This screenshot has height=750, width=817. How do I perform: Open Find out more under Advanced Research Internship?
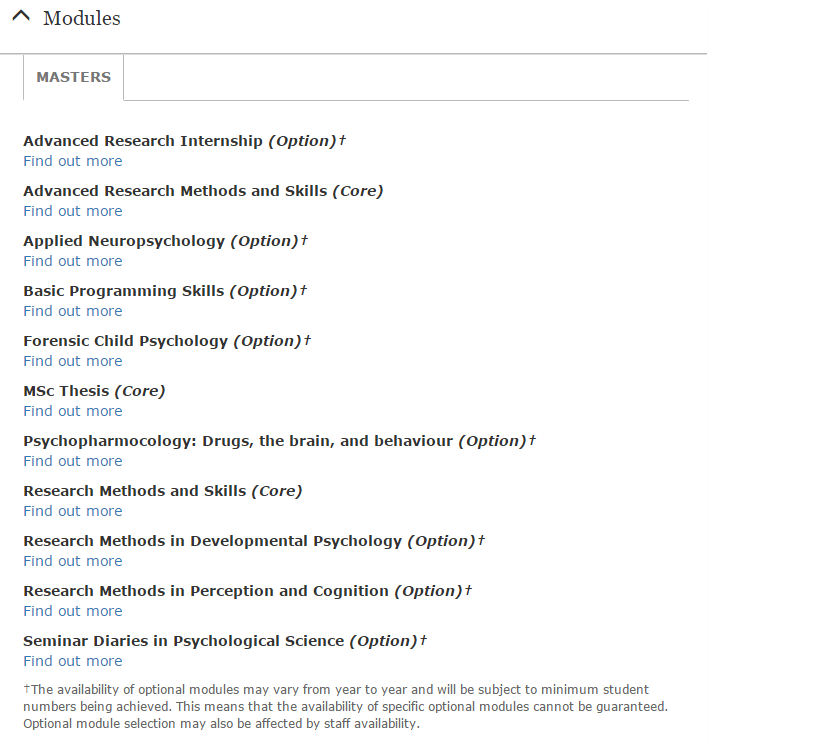coord(73,161)
